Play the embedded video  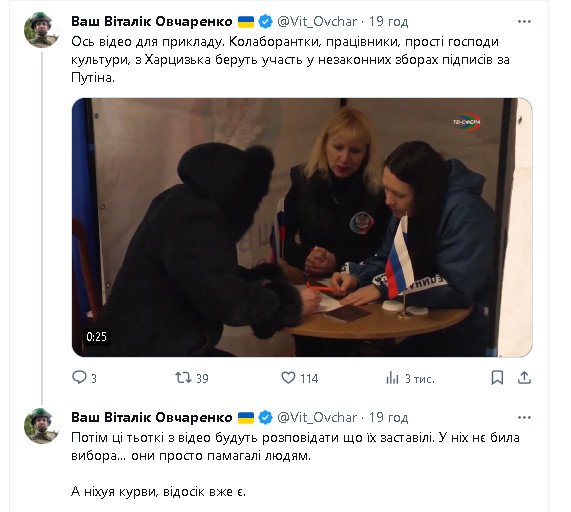pos(302,227)
